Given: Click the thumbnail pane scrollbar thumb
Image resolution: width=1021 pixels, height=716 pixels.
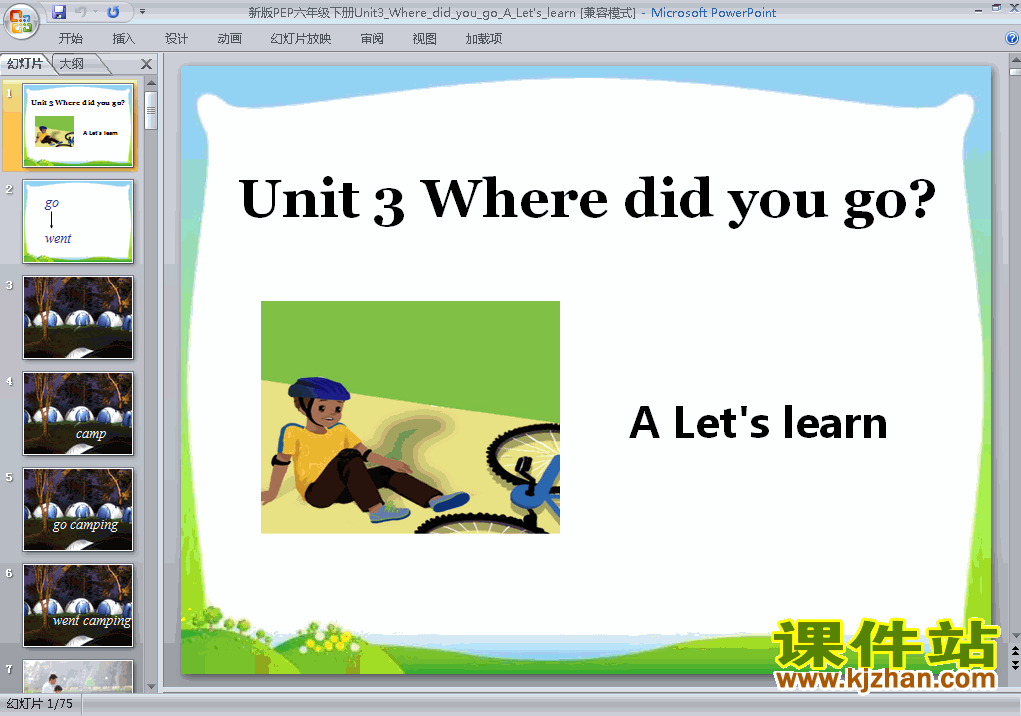Looking at the screenshot, I should [x=151, y=111].
